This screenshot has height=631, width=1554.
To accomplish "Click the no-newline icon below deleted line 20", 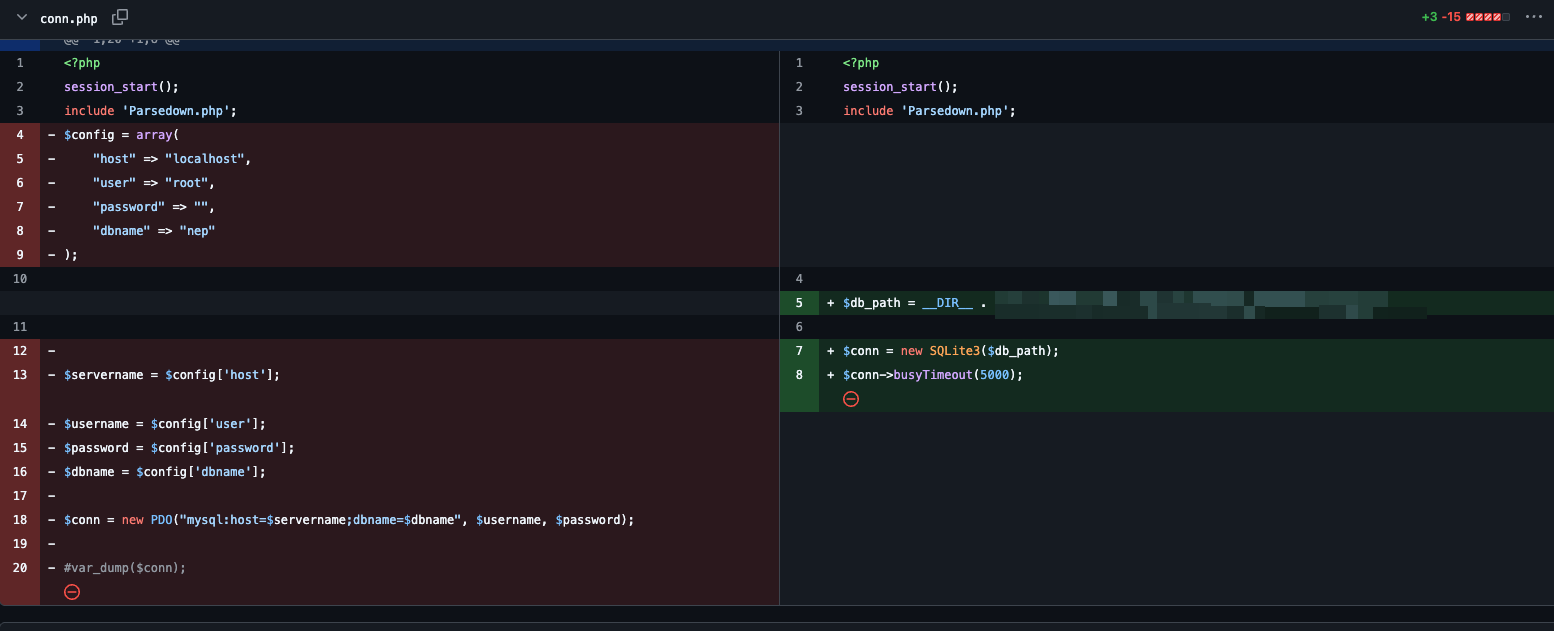I will [72, 592].
